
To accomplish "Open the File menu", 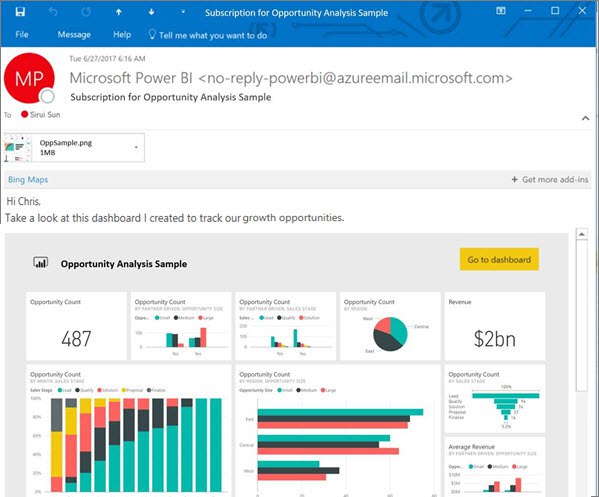I will [x=22, y=34].
